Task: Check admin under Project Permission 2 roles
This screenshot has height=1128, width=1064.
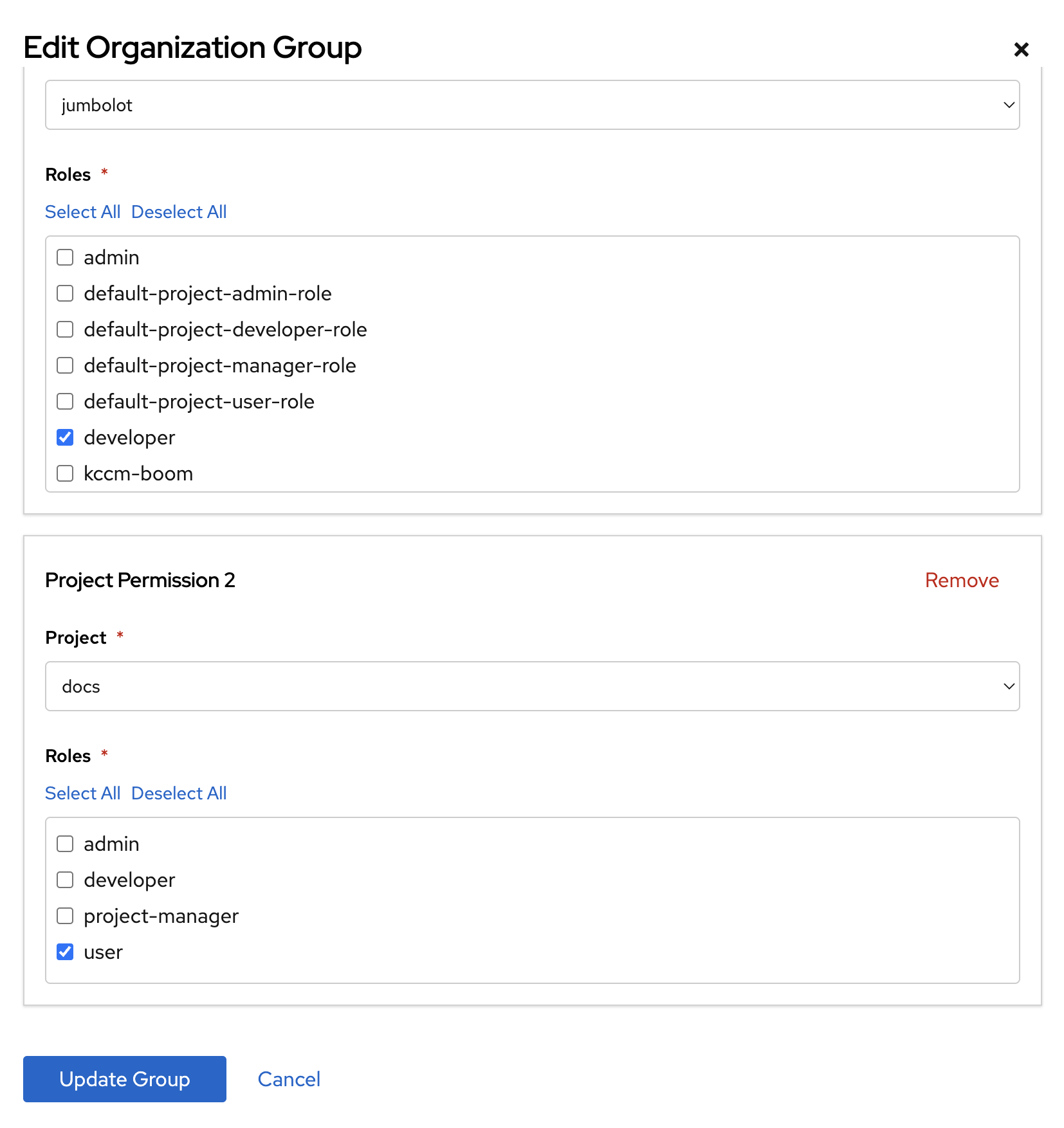Action: [65, 844]
